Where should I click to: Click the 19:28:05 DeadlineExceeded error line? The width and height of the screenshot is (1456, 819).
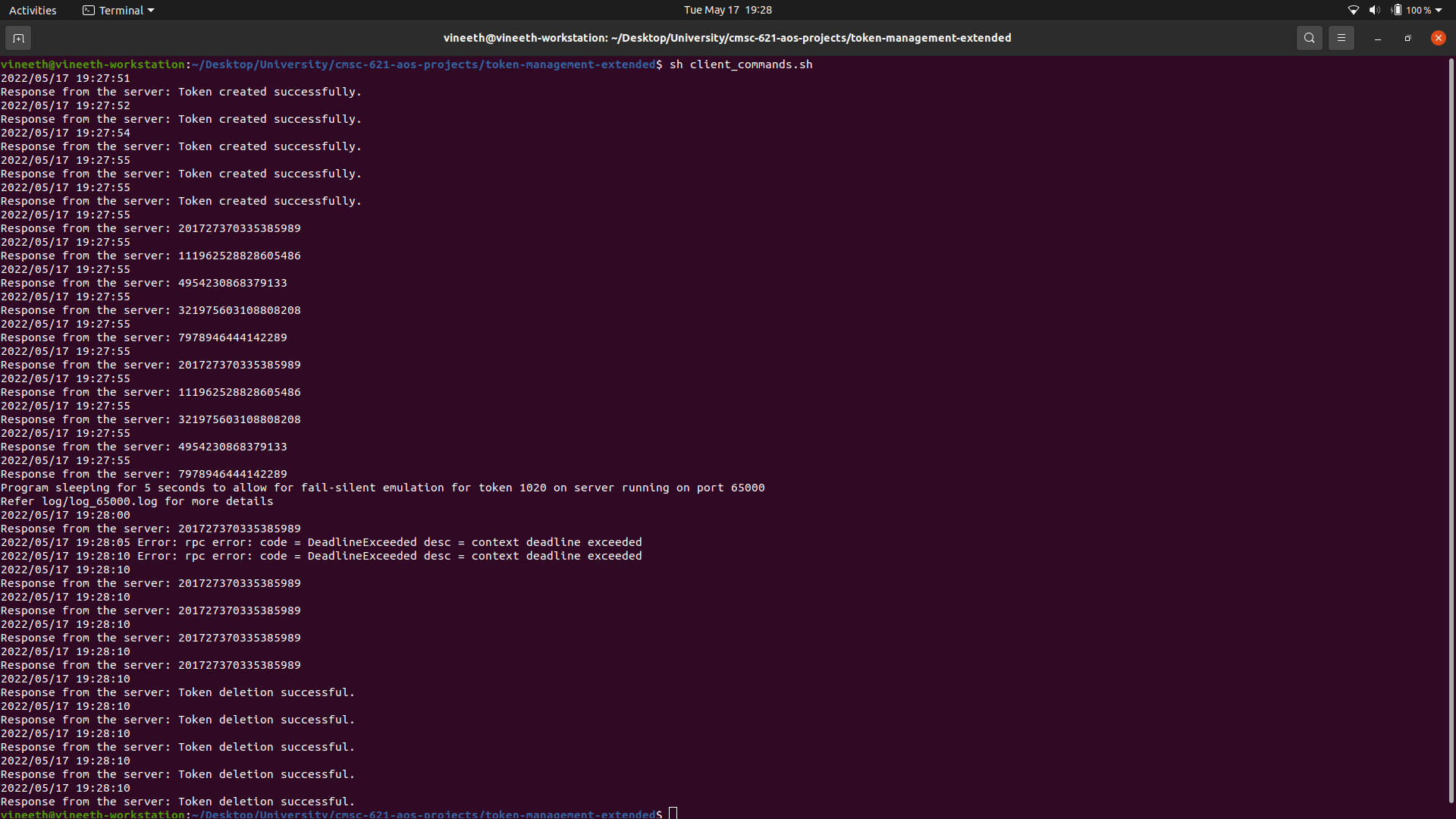(322, 542)
